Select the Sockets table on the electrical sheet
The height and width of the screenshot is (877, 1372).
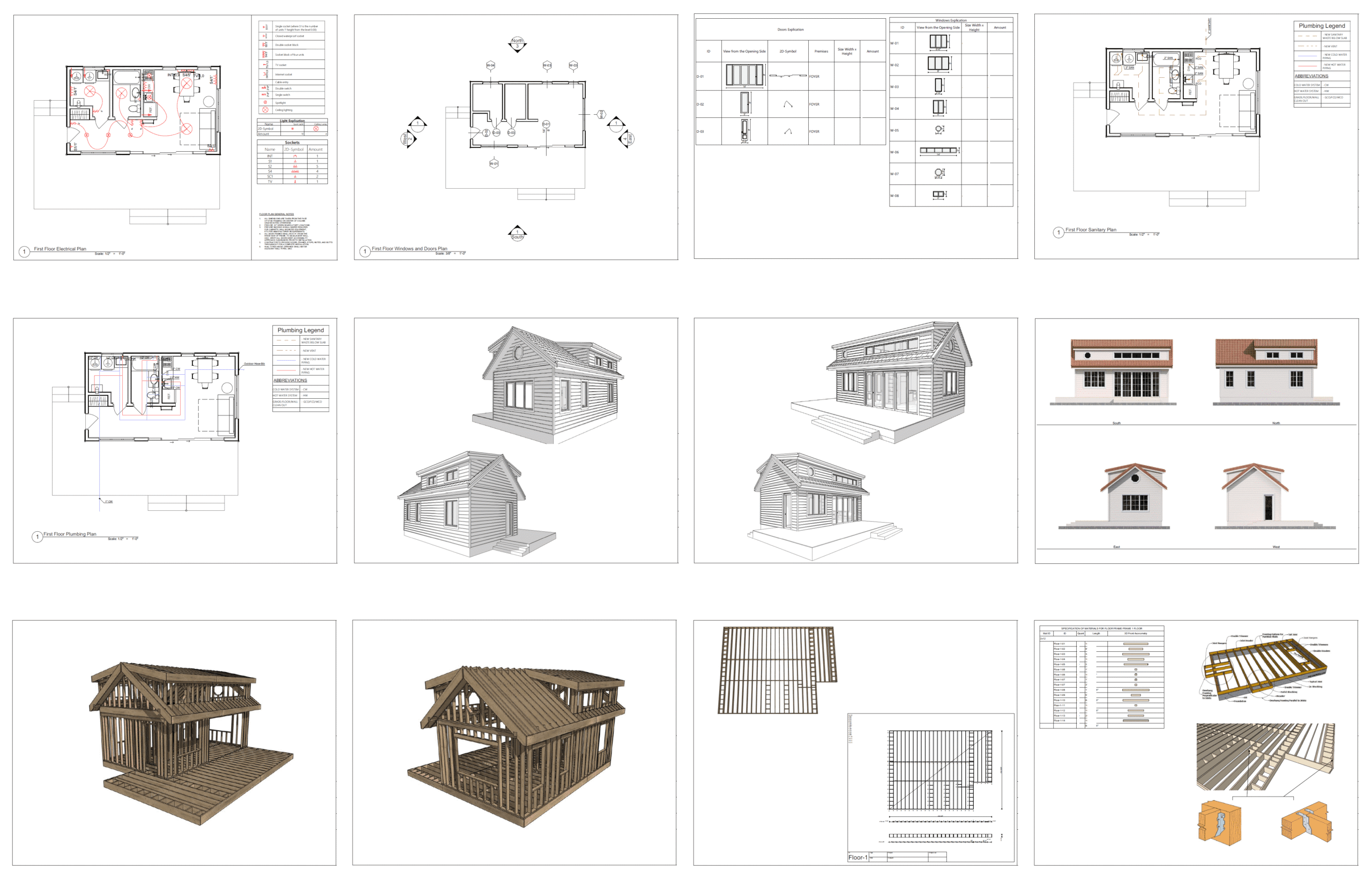tap(292, 162)
